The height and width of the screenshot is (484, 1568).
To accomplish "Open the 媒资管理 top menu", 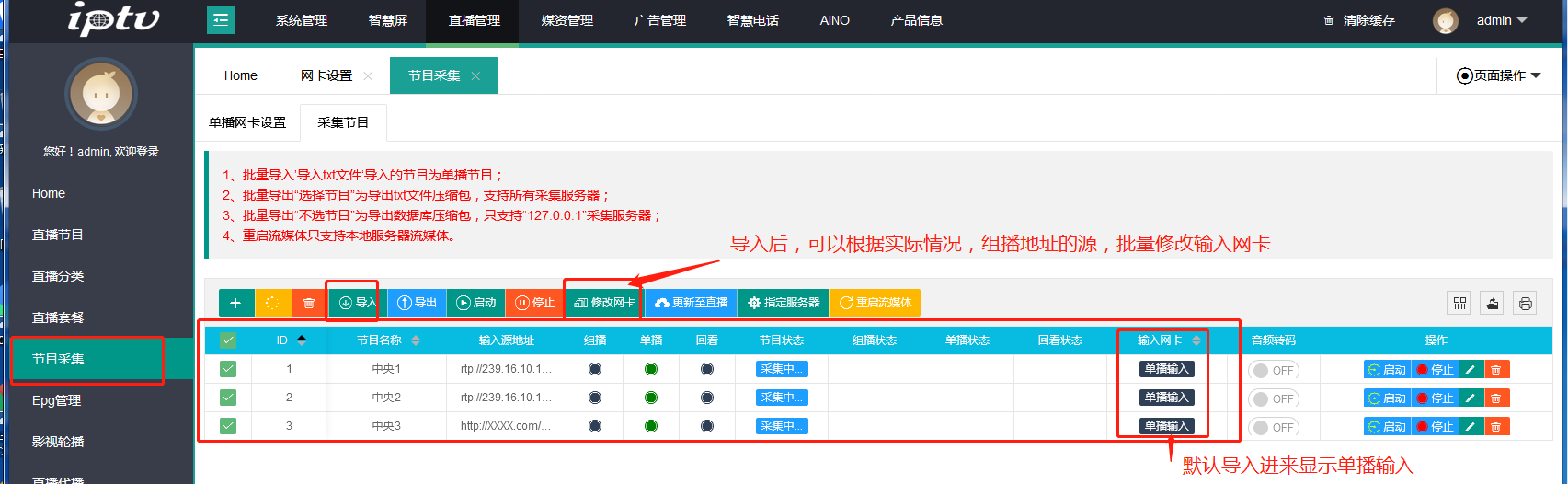I will tap(567, 20).
